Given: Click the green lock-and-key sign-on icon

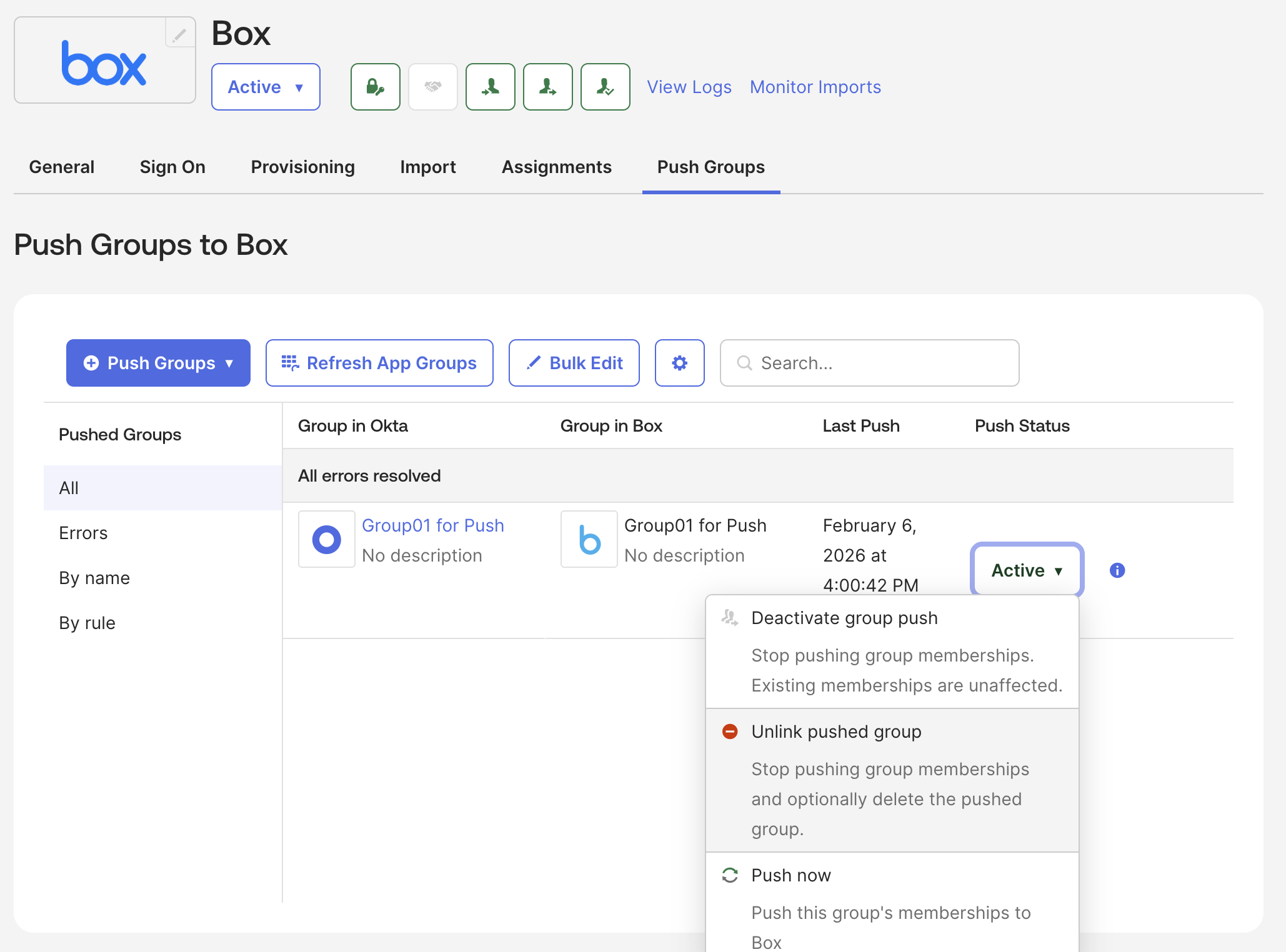Looking at the screenshot, I should click(x=375, y=87).
